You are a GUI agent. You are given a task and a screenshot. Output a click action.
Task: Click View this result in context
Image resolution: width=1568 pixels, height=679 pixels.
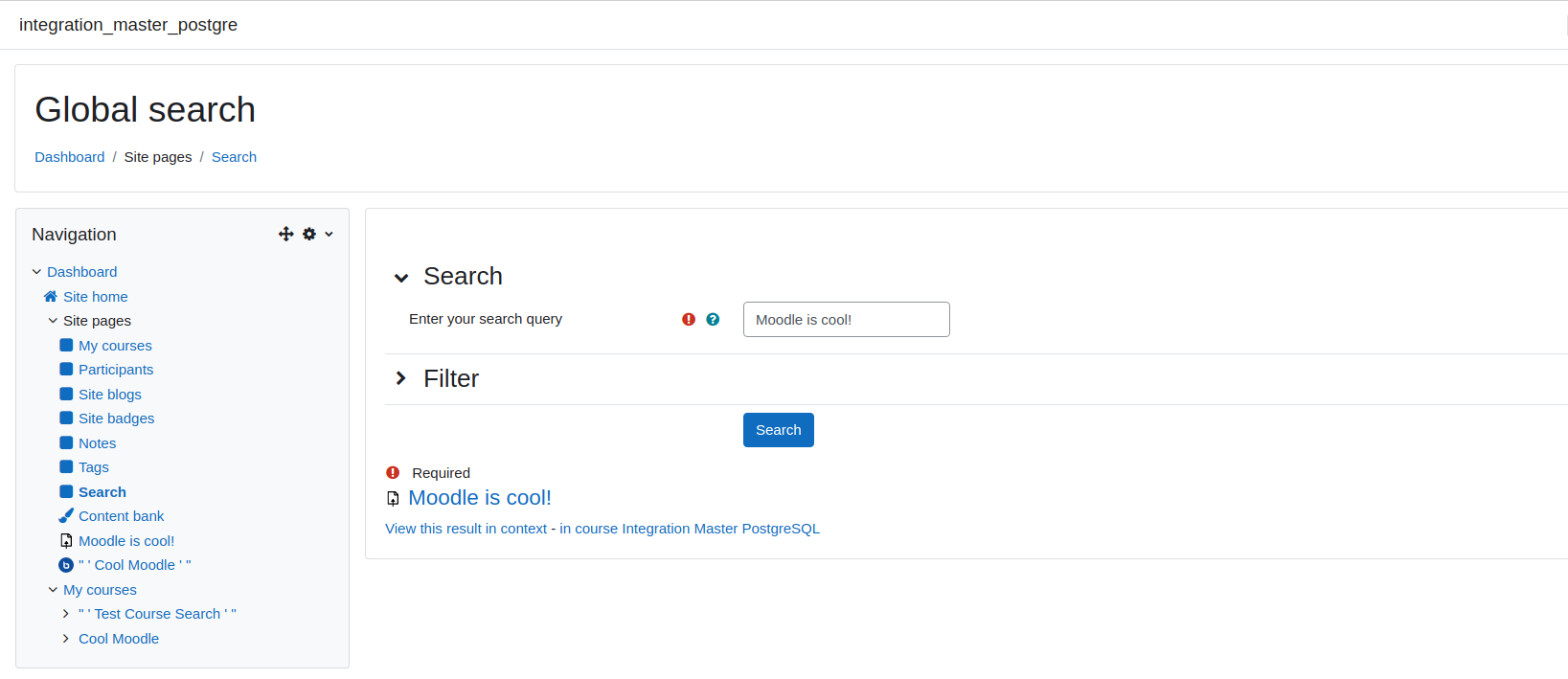tap(466, 529)
